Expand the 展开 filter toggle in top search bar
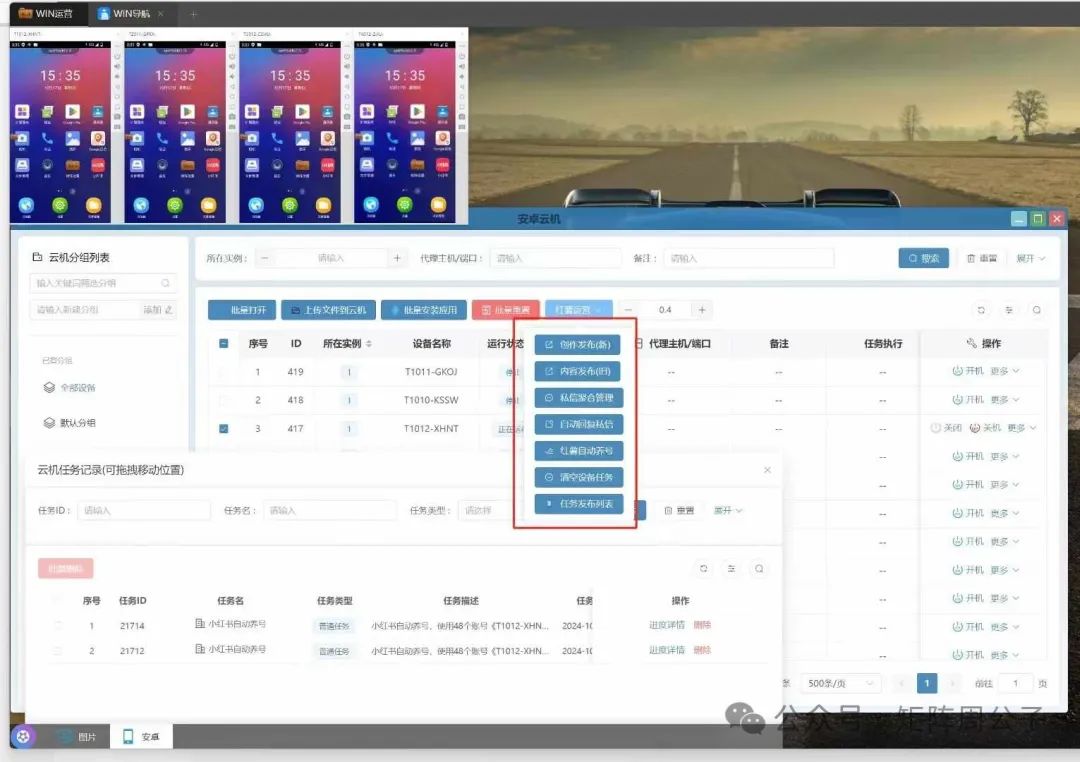The width and height of the screenshot is (1080, 762). tap(1030, 258)
